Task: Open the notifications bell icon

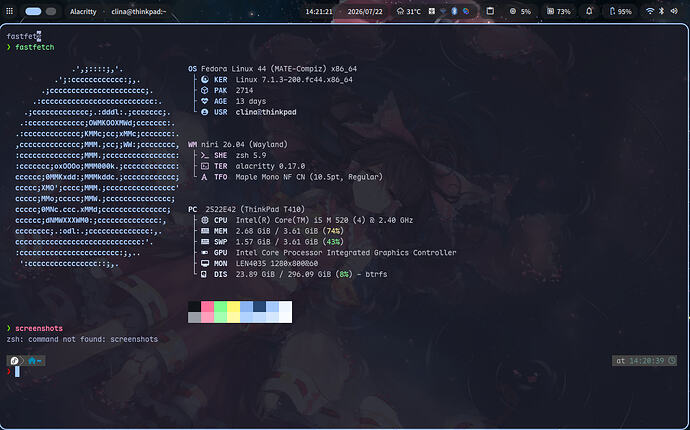Action: [x=589, y=11]
